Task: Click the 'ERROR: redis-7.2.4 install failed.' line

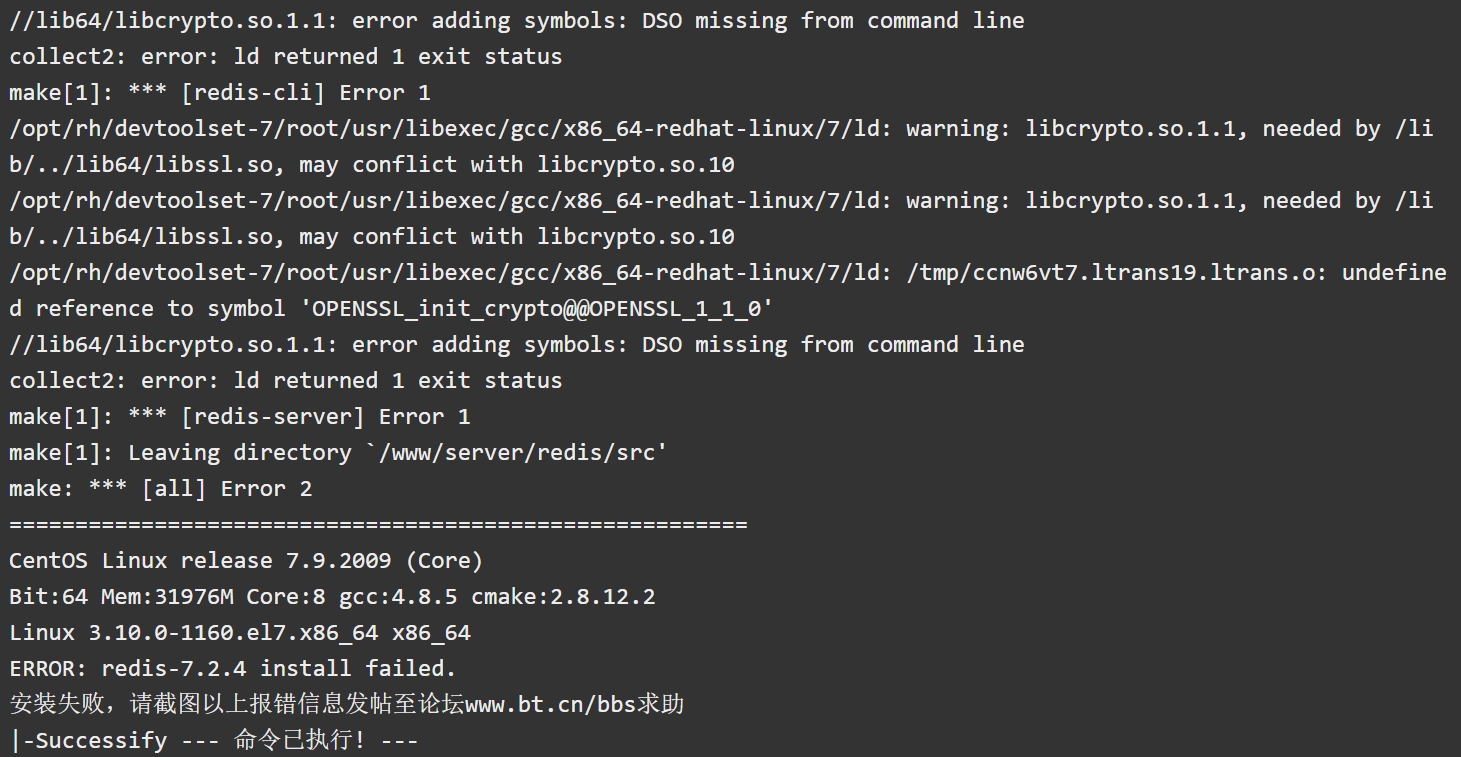Action: [x=232, y=668]
